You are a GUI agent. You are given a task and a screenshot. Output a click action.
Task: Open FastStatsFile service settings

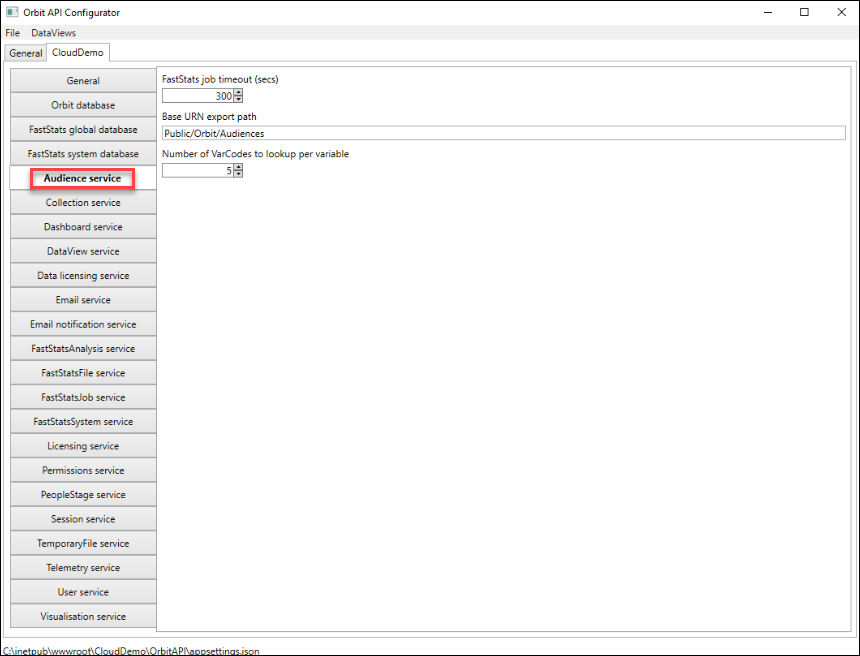point(83,372)
